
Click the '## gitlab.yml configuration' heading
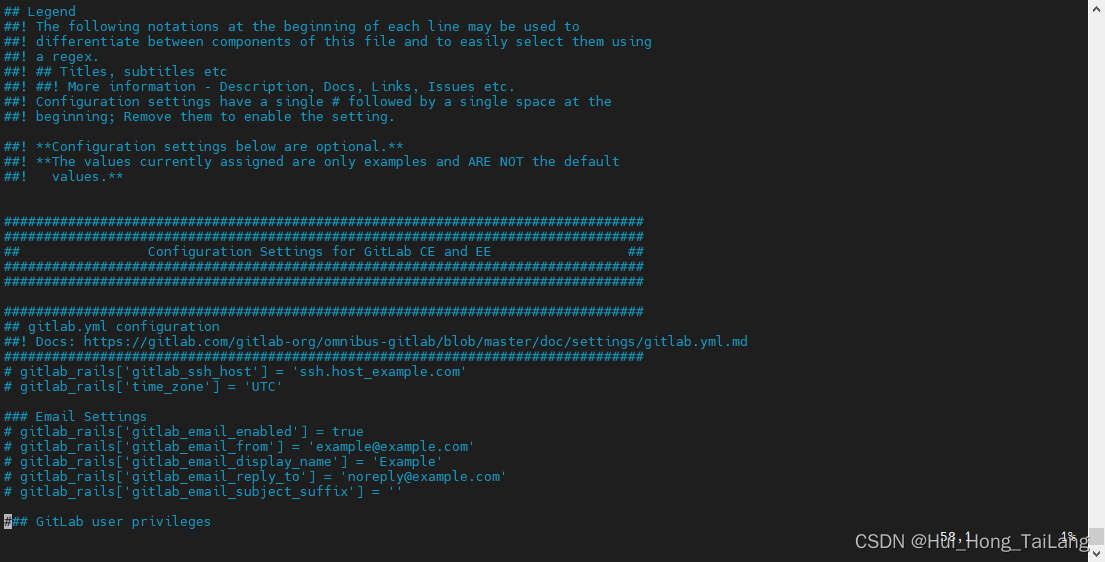pyautogui.click(x=111, y=326)
